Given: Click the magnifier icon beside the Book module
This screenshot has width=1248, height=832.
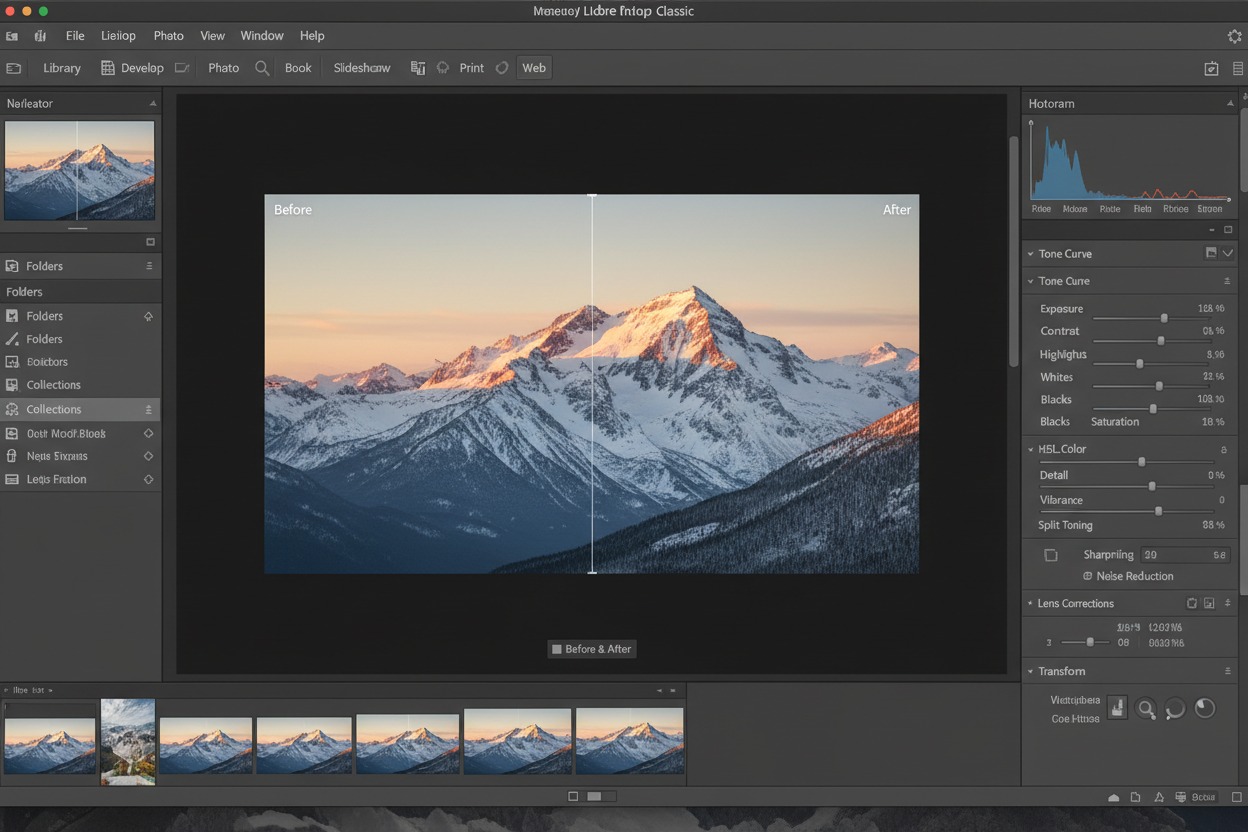Looking at the screenshot, I should [262, 68].
